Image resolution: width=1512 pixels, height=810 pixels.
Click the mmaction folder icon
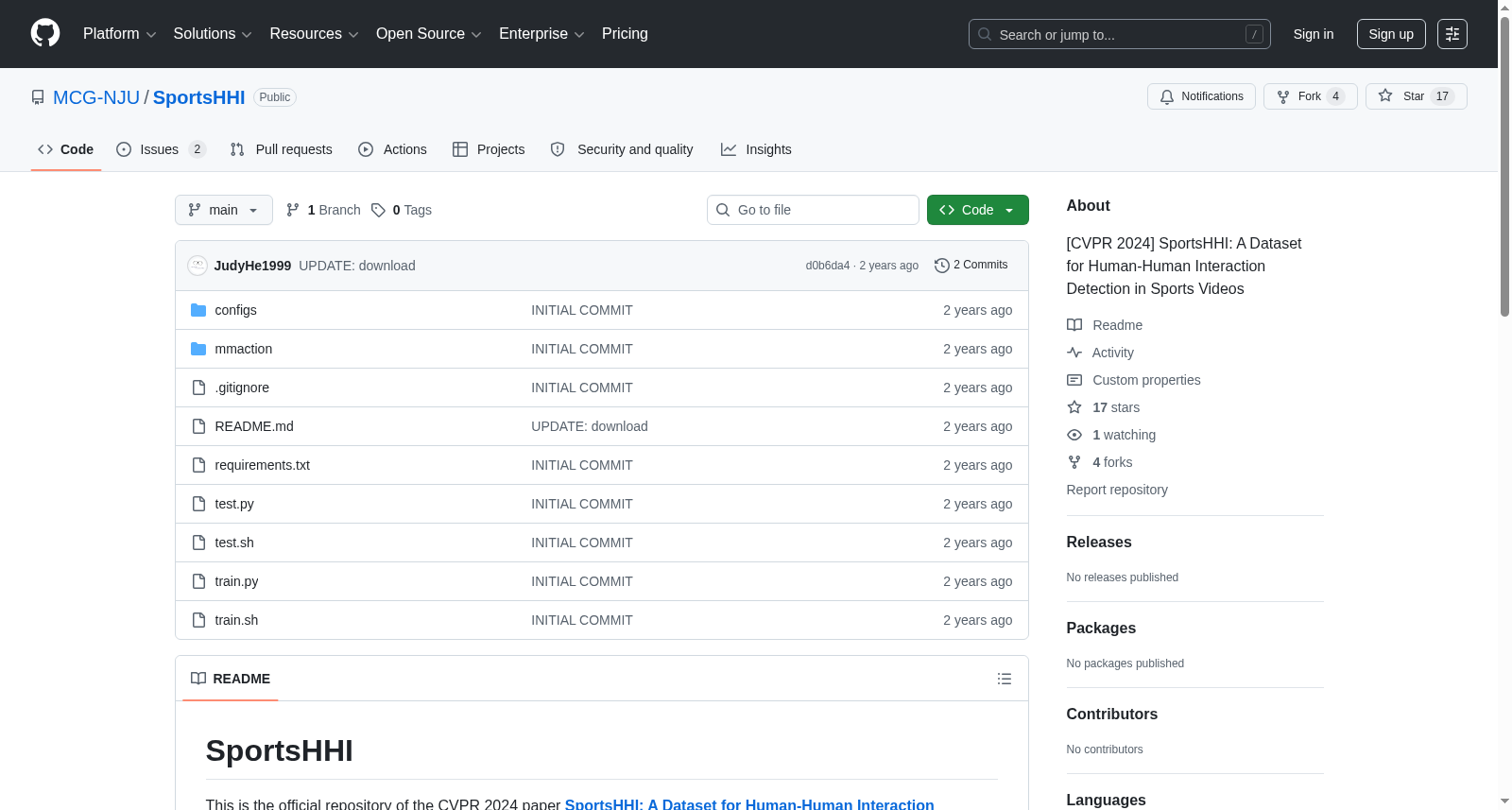coord(198,349)
